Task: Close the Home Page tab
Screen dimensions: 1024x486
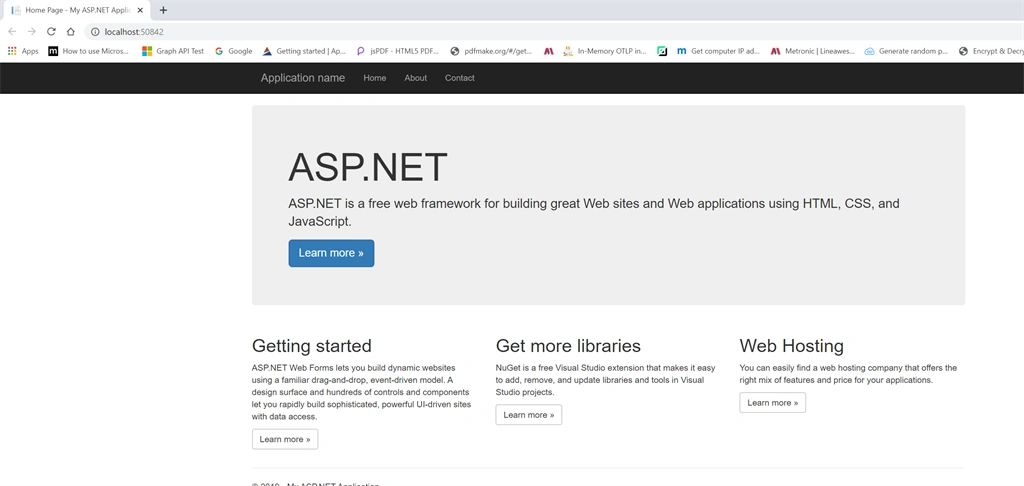Action: tap(140, 10)
